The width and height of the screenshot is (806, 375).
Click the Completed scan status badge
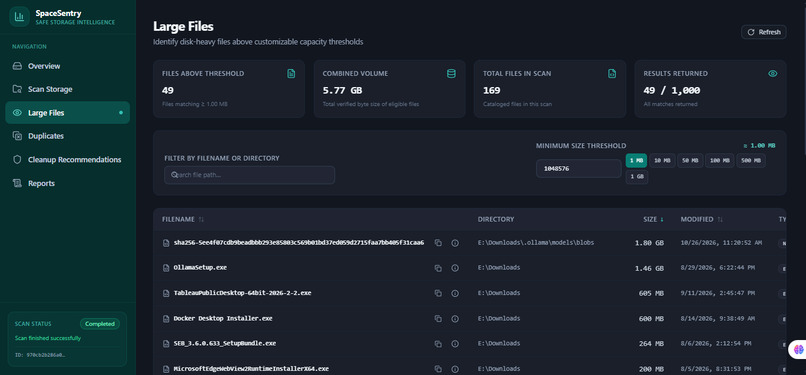click(100, 324)
